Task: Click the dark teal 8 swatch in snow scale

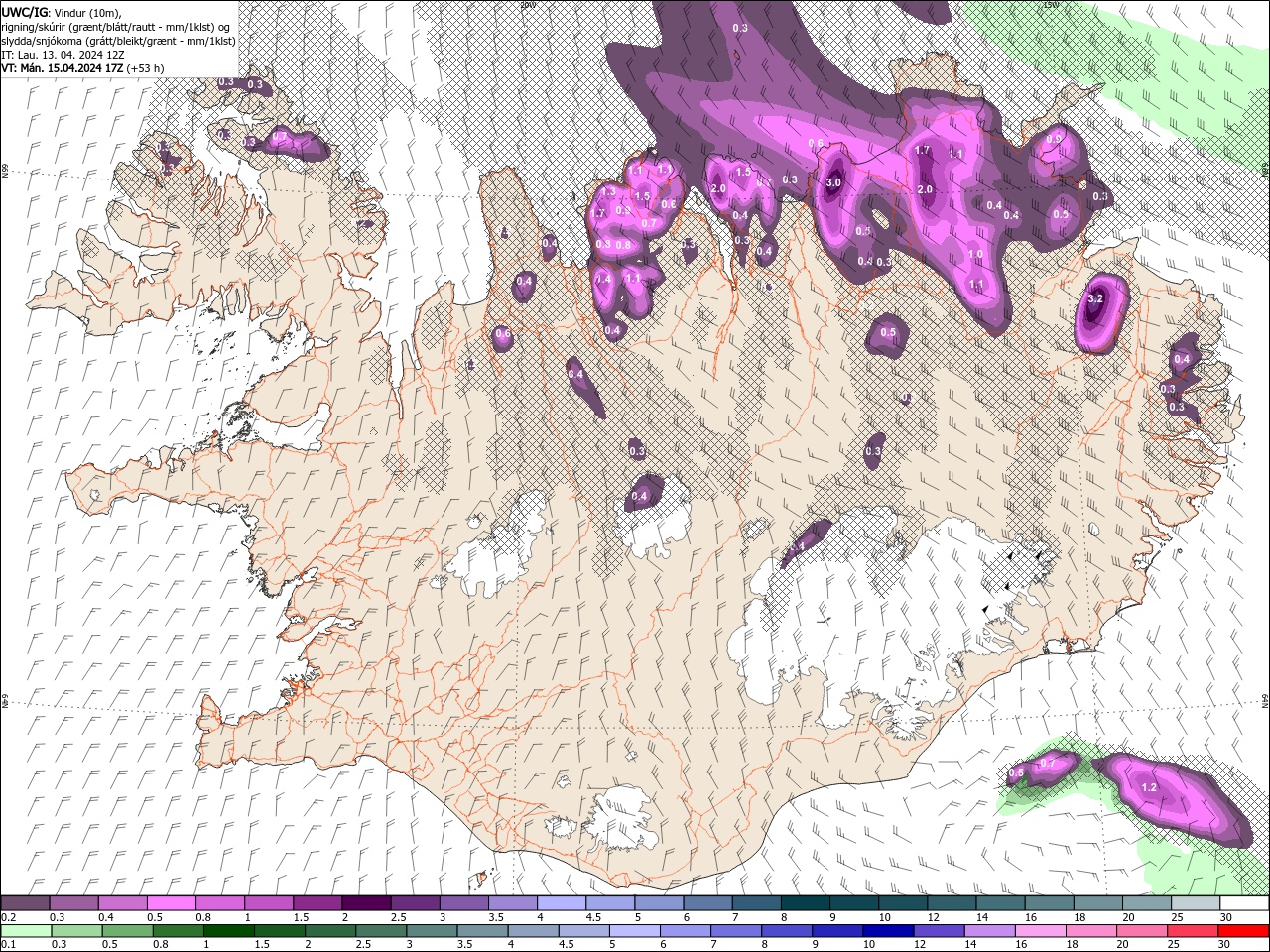Action: click(x=805, y=903)
